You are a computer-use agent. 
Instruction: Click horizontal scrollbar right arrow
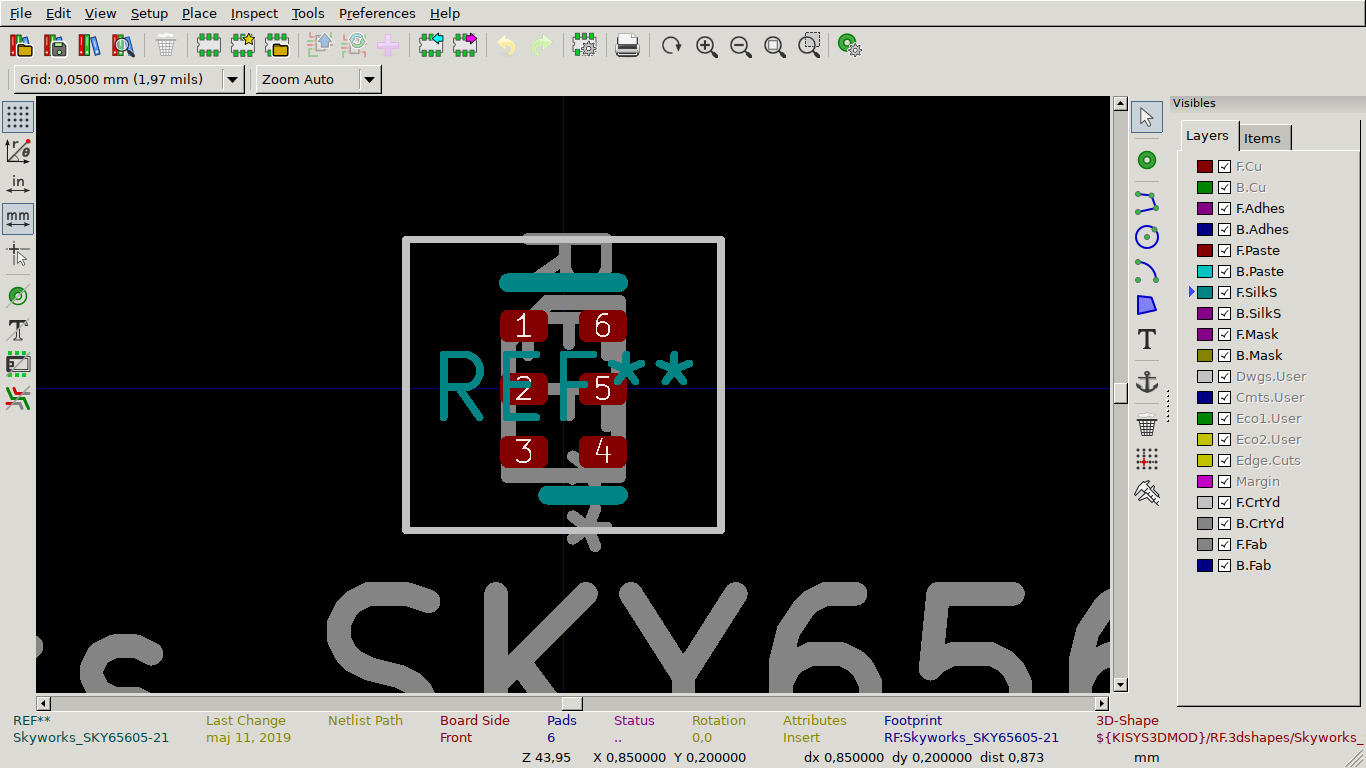click(1102, 703)
